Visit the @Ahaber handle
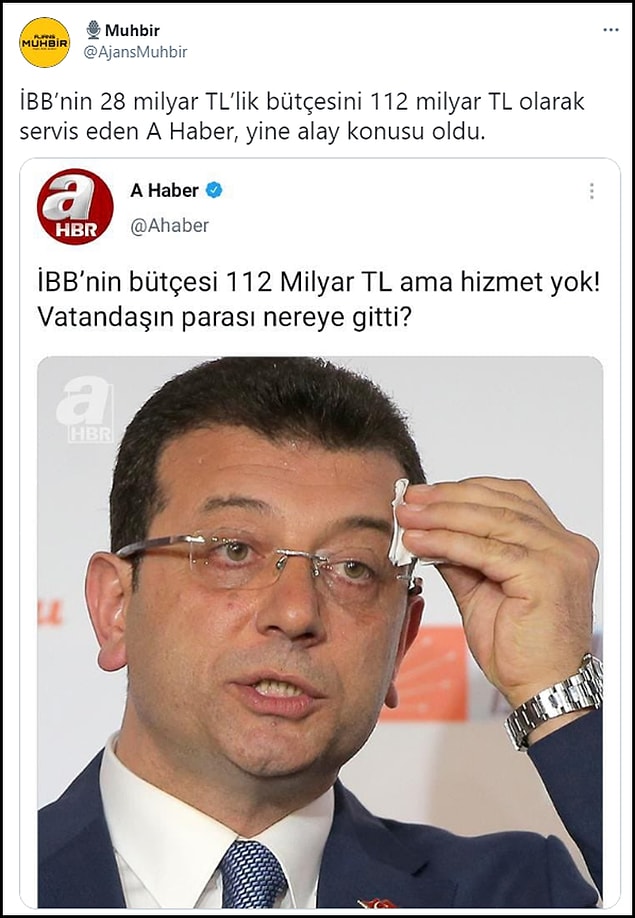The width and height of the screenshot is (635, 918). [169, 225]
